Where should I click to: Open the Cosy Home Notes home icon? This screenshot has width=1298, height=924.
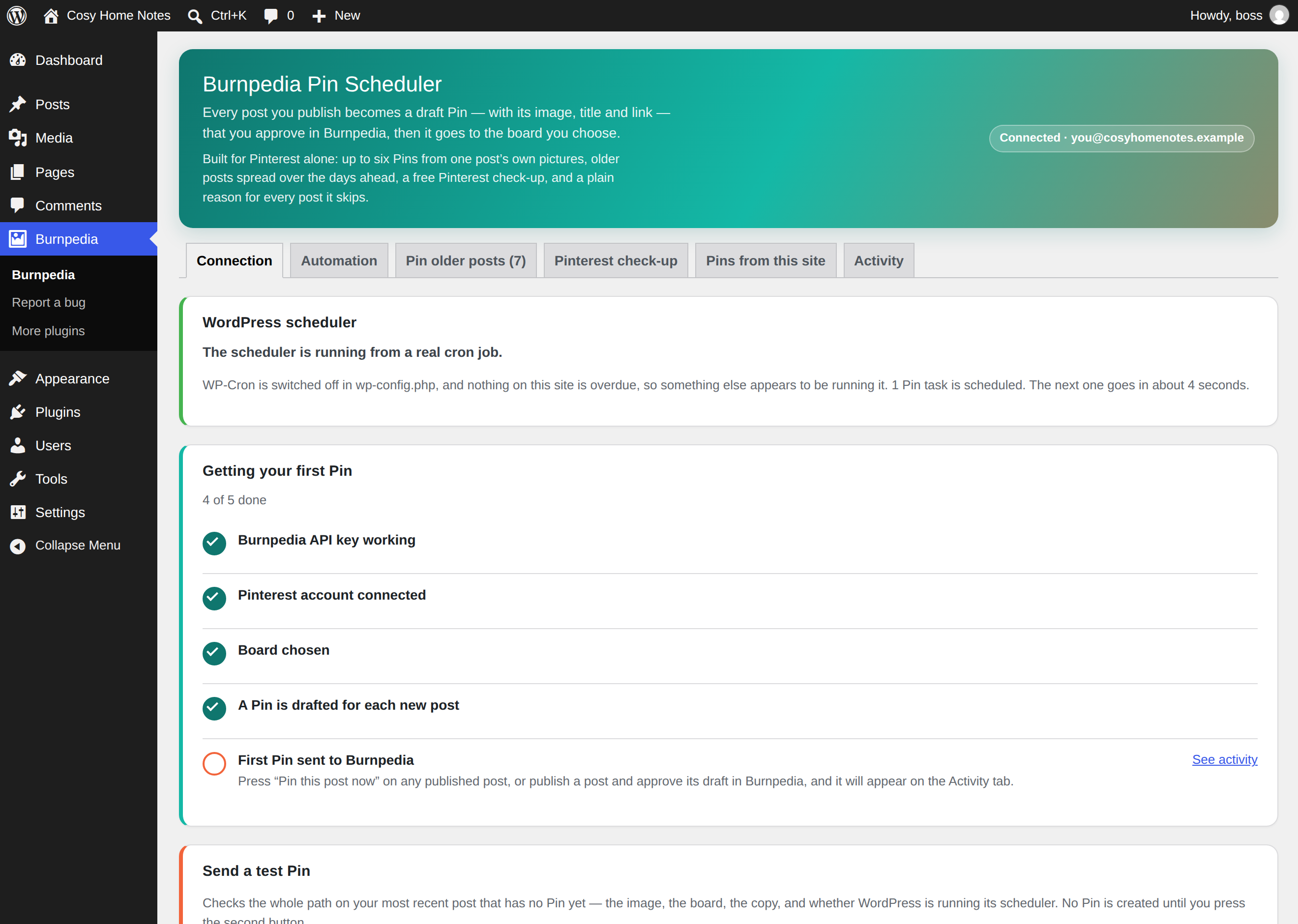(x=51, y=15)
